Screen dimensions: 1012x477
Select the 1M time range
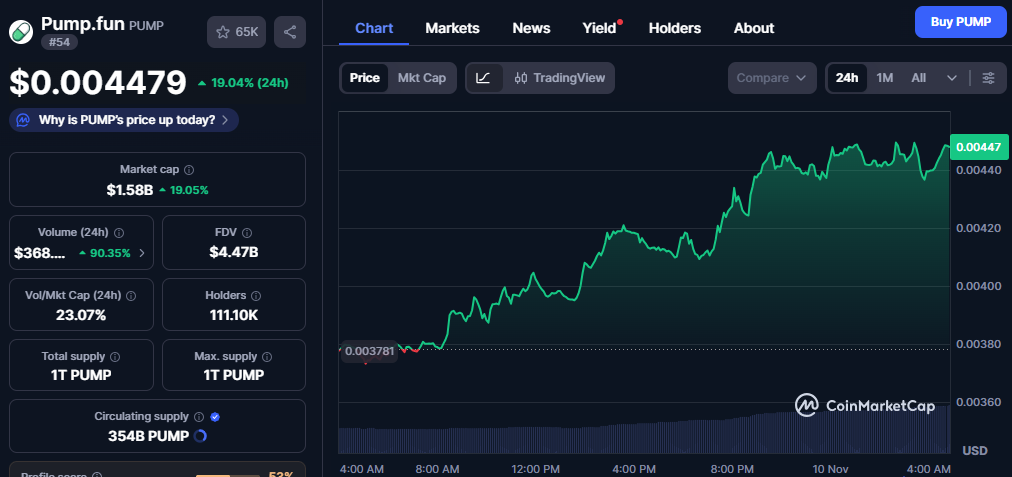[x=884, y=78]
